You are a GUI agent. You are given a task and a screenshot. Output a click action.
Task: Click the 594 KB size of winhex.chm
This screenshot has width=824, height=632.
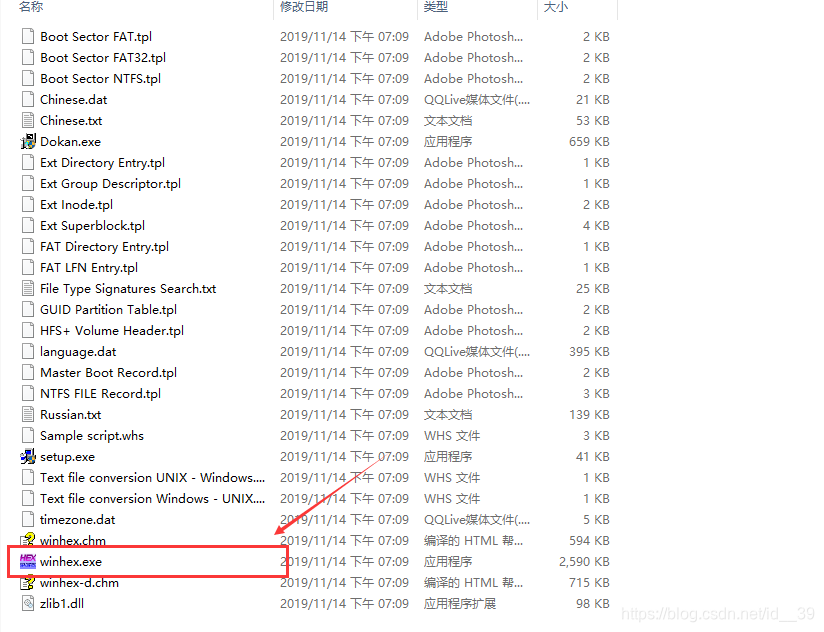coord(589,541)
